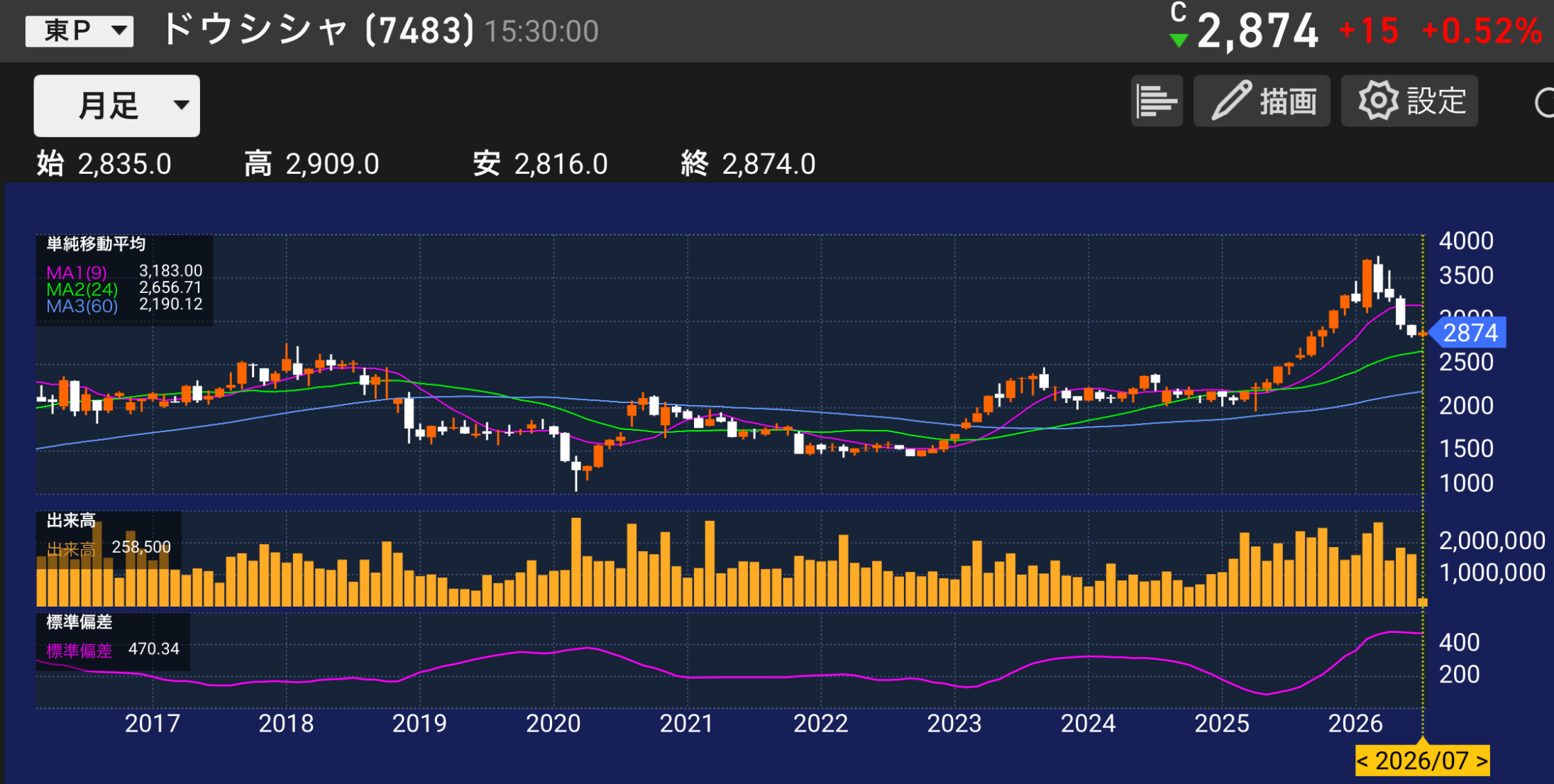
Task: Click the white 出来高 volume panel title
Action: coord(71,521)
